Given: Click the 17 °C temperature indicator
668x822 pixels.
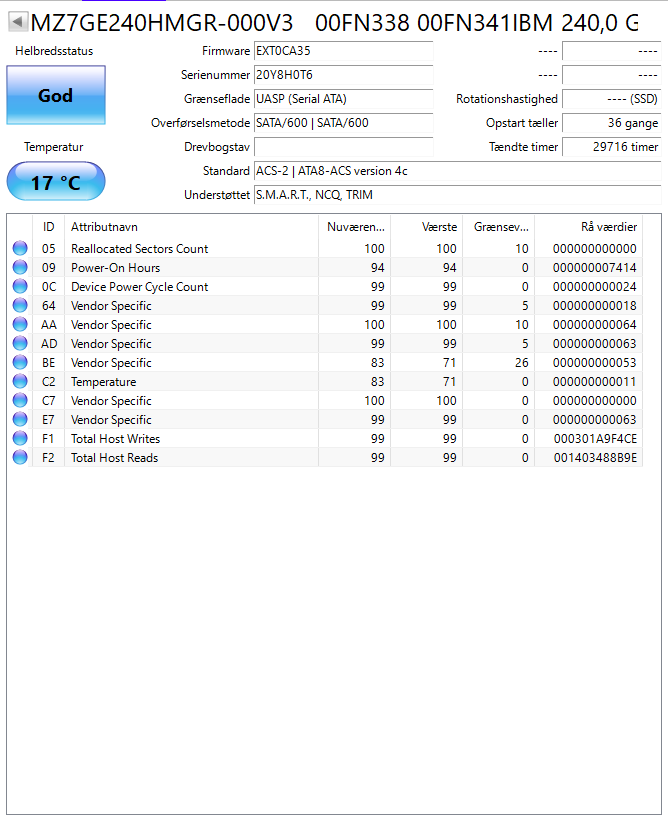Looking at the screenshot, I should coord(56,183).
